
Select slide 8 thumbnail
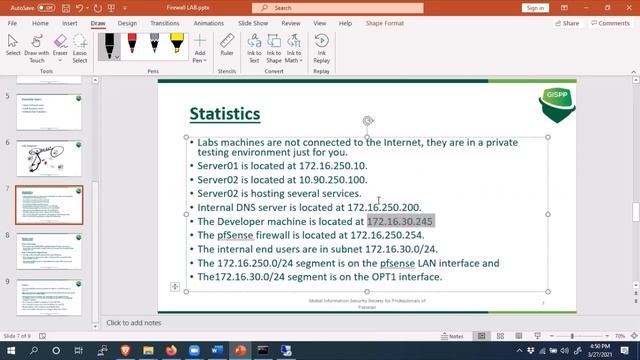49,251
